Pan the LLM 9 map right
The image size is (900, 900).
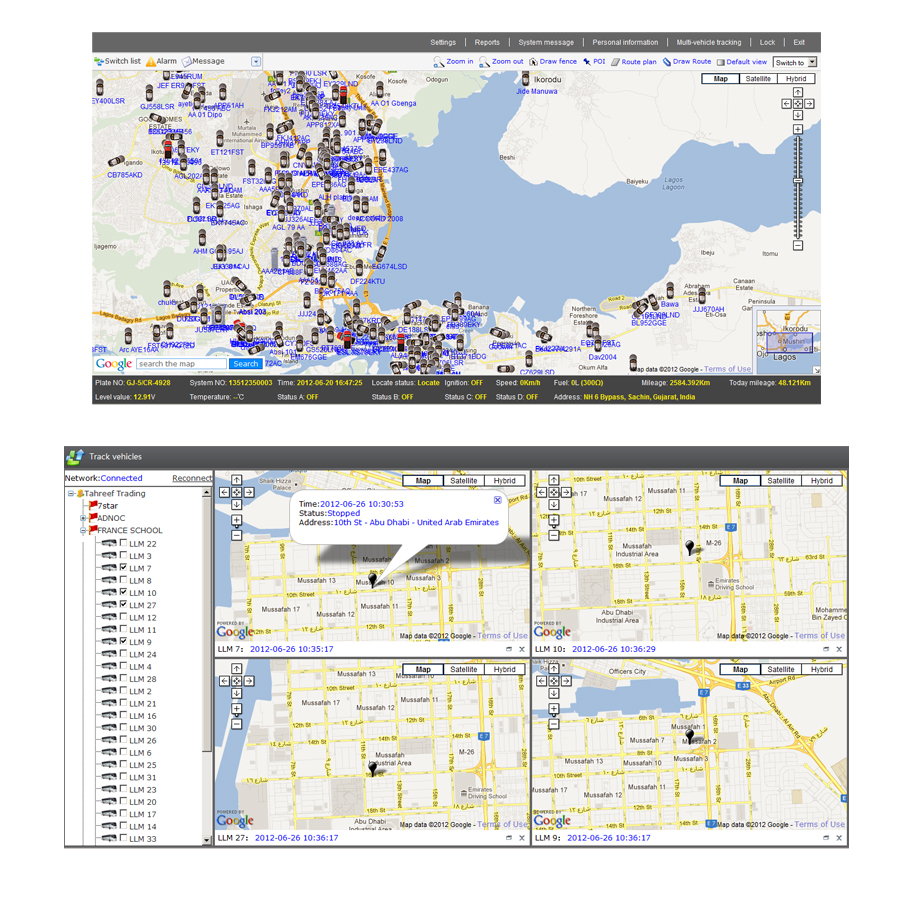[x=567, y=681]
